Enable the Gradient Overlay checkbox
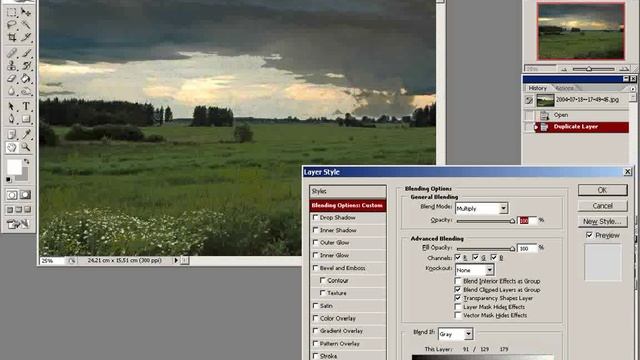Screen dimensions: 640x360 [x=316, y=331]
